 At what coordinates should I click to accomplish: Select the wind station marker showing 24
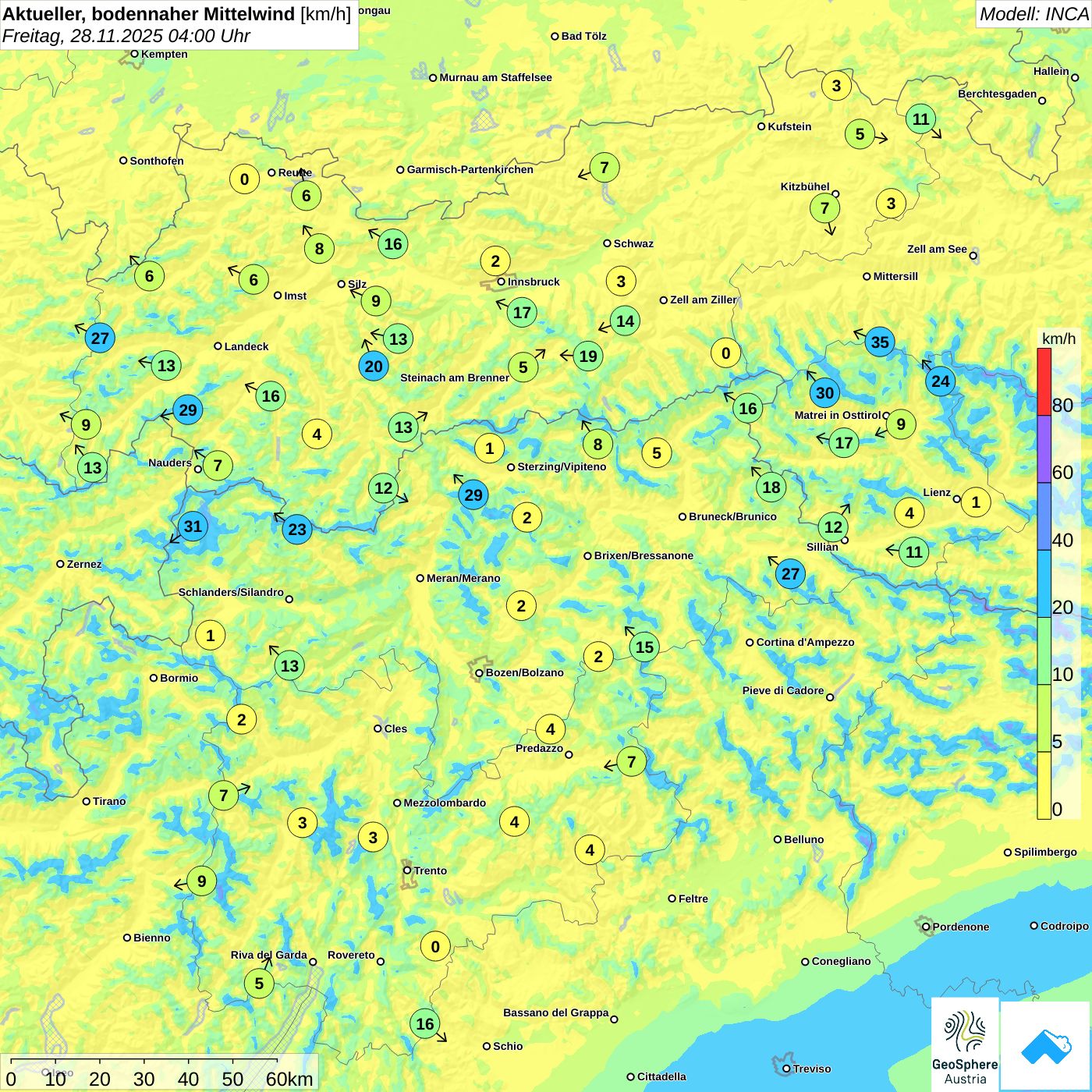click(x=941, y=381)
